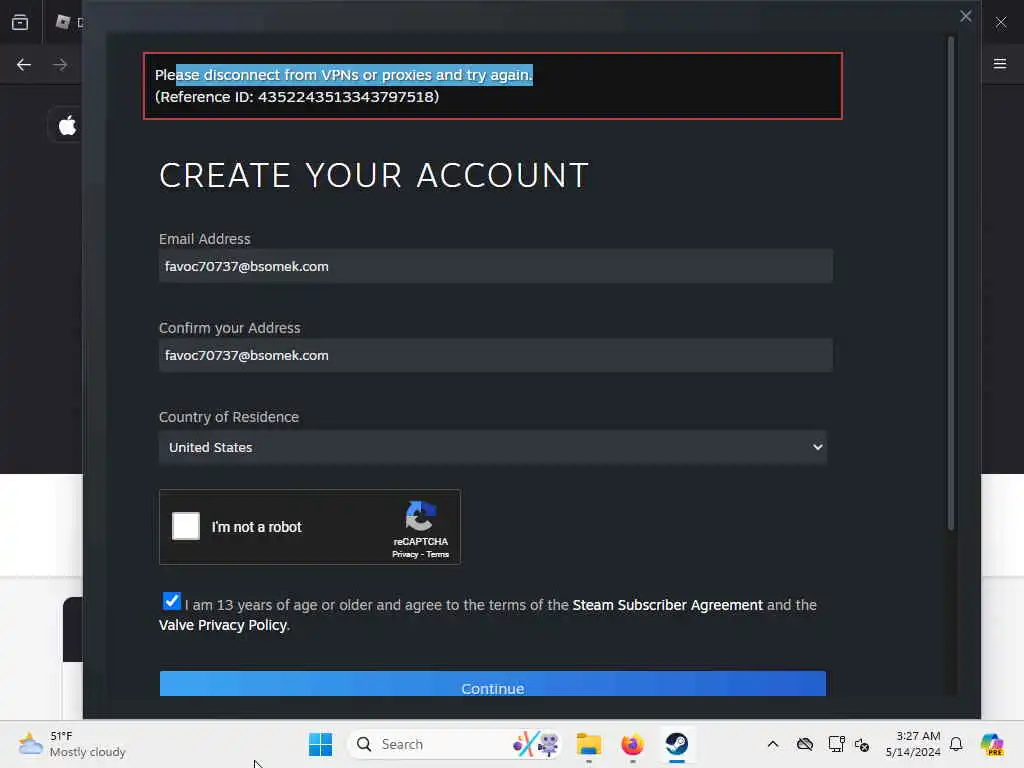Uncheck the 13 years of age agreement
Viewport: 1024px width, 768px height.
click(x=172, y=601)
